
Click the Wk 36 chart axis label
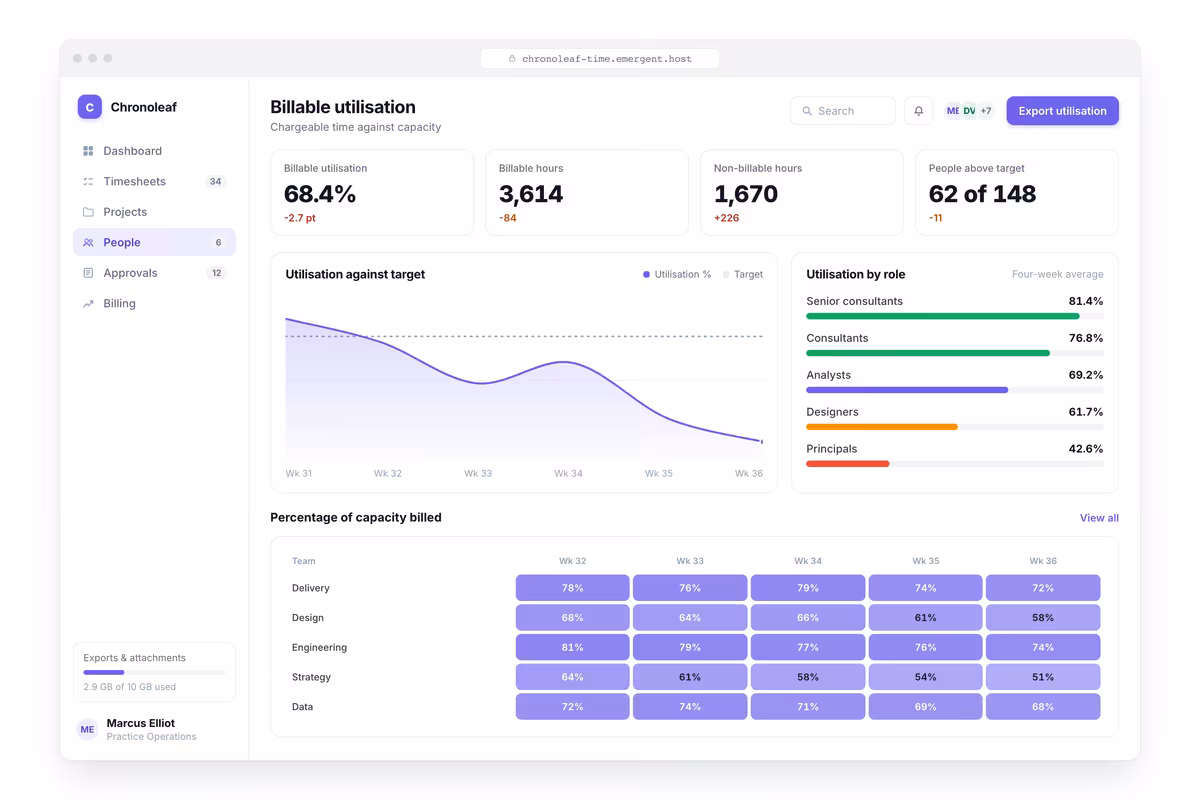point(749,473)
